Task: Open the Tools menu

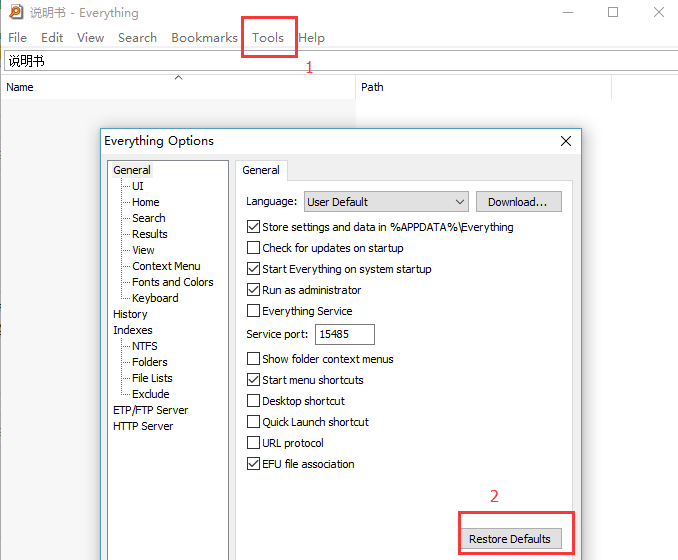Action: click(x=268, y=38)
